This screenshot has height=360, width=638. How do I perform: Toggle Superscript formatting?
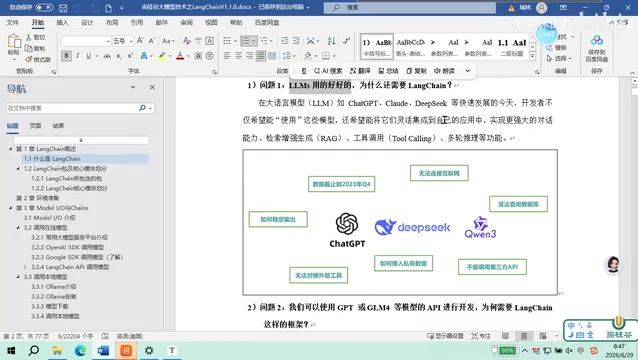[x=130, y=56]
